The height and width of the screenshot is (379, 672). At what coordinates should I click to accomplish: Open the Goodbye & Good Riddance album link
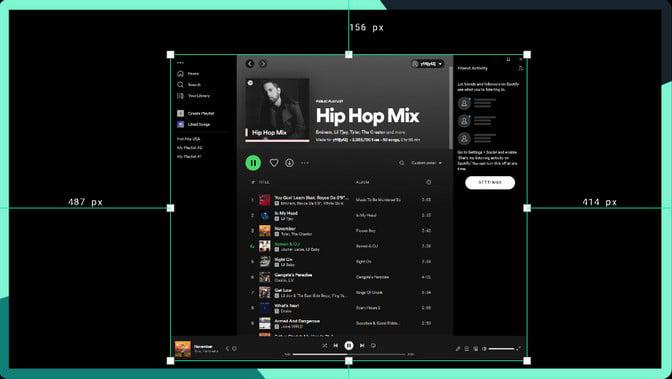378,324
